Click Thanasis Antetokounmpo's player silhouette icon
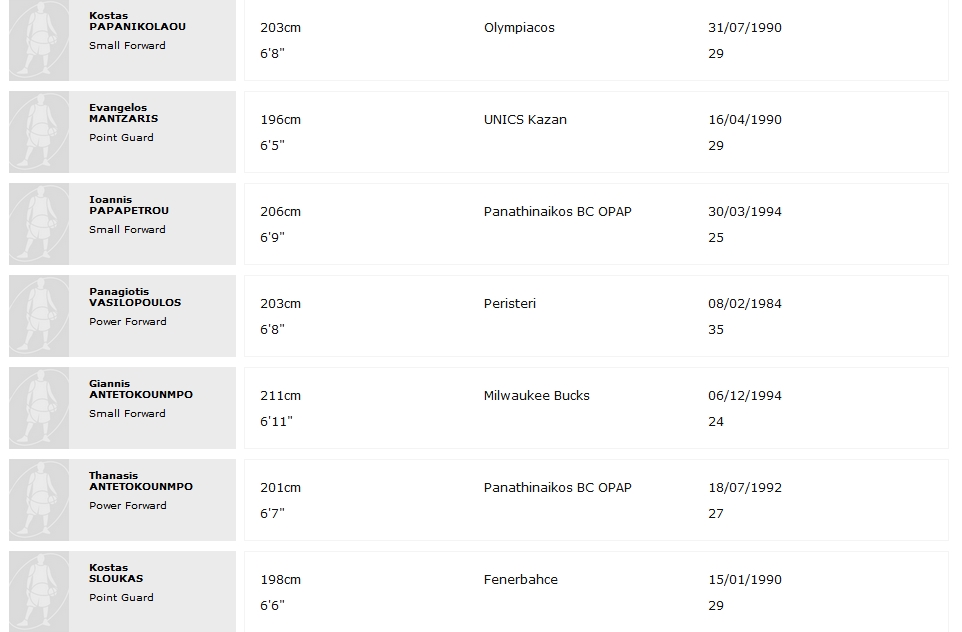This screenshot has height=632, width=962. pyautogui.click(x=39, y=500)
